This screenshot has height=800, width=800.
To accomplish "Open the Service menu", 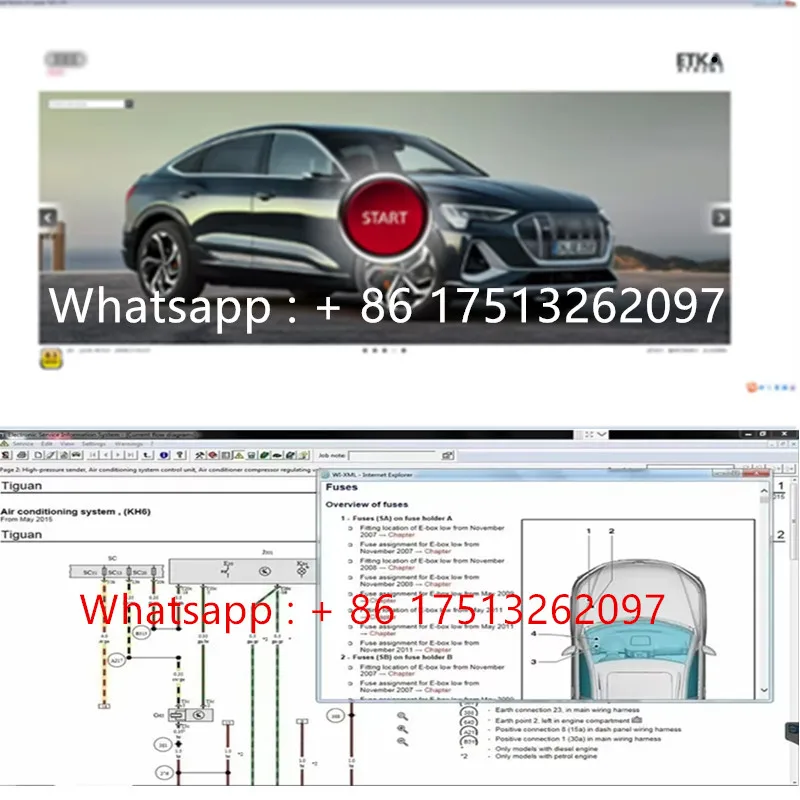I will (23, 444).
